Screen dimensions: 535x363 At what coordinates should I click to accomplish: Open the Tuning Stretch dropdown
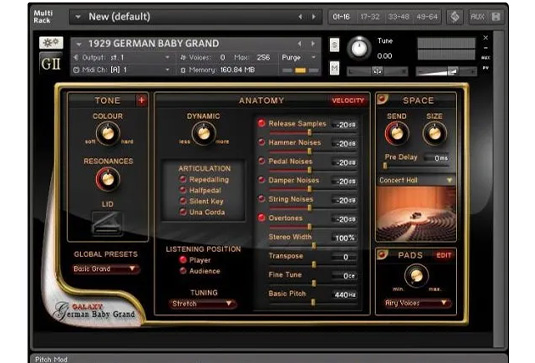point(203,303)
